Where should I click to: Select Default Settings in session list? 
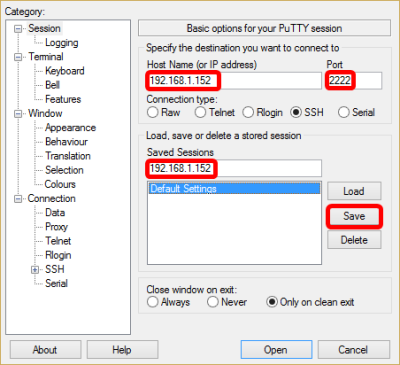pyautogui.click(x=234, y=189)
